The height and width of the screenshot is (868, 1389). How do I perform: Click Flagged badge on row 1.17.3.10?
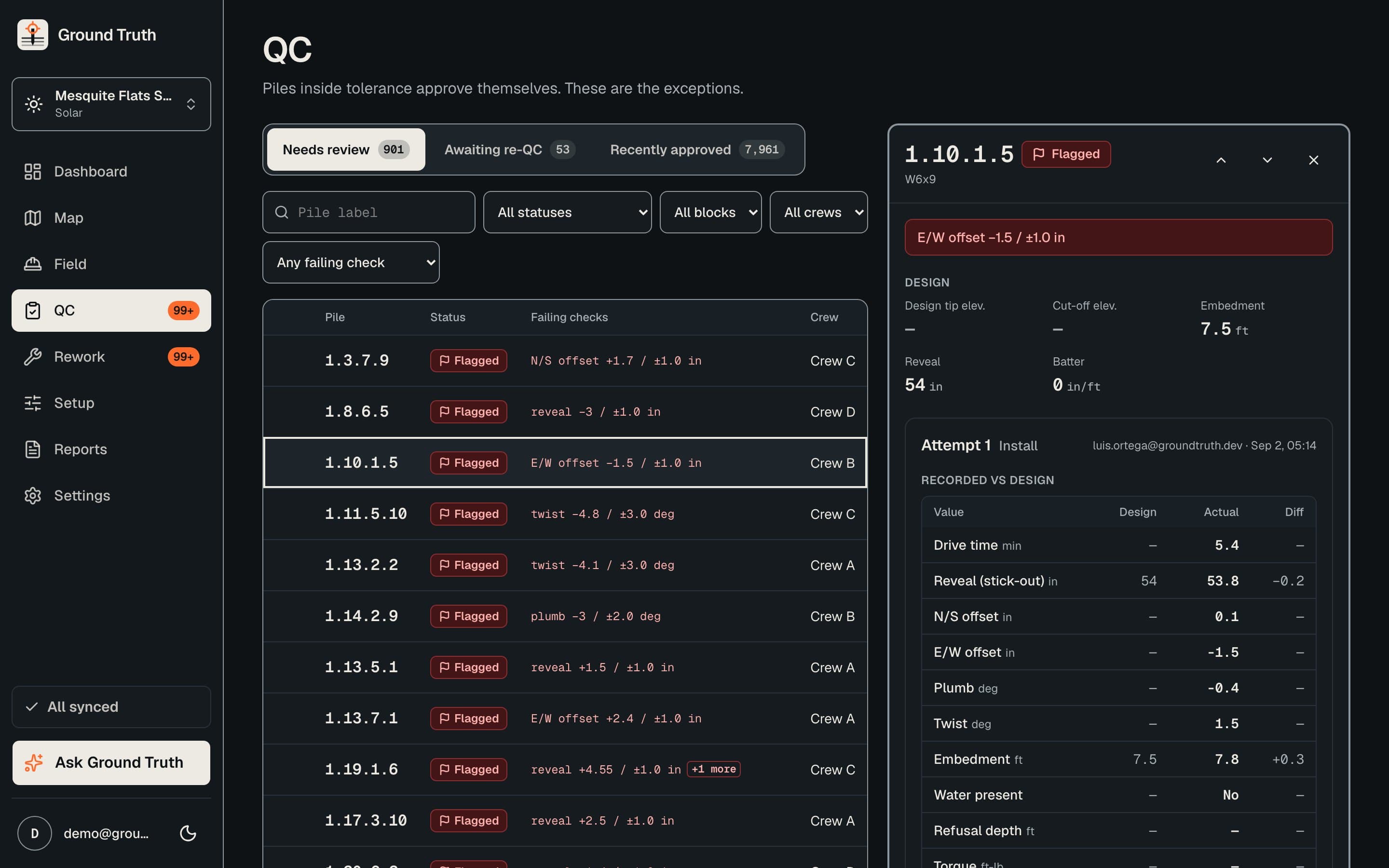point(468,820)
